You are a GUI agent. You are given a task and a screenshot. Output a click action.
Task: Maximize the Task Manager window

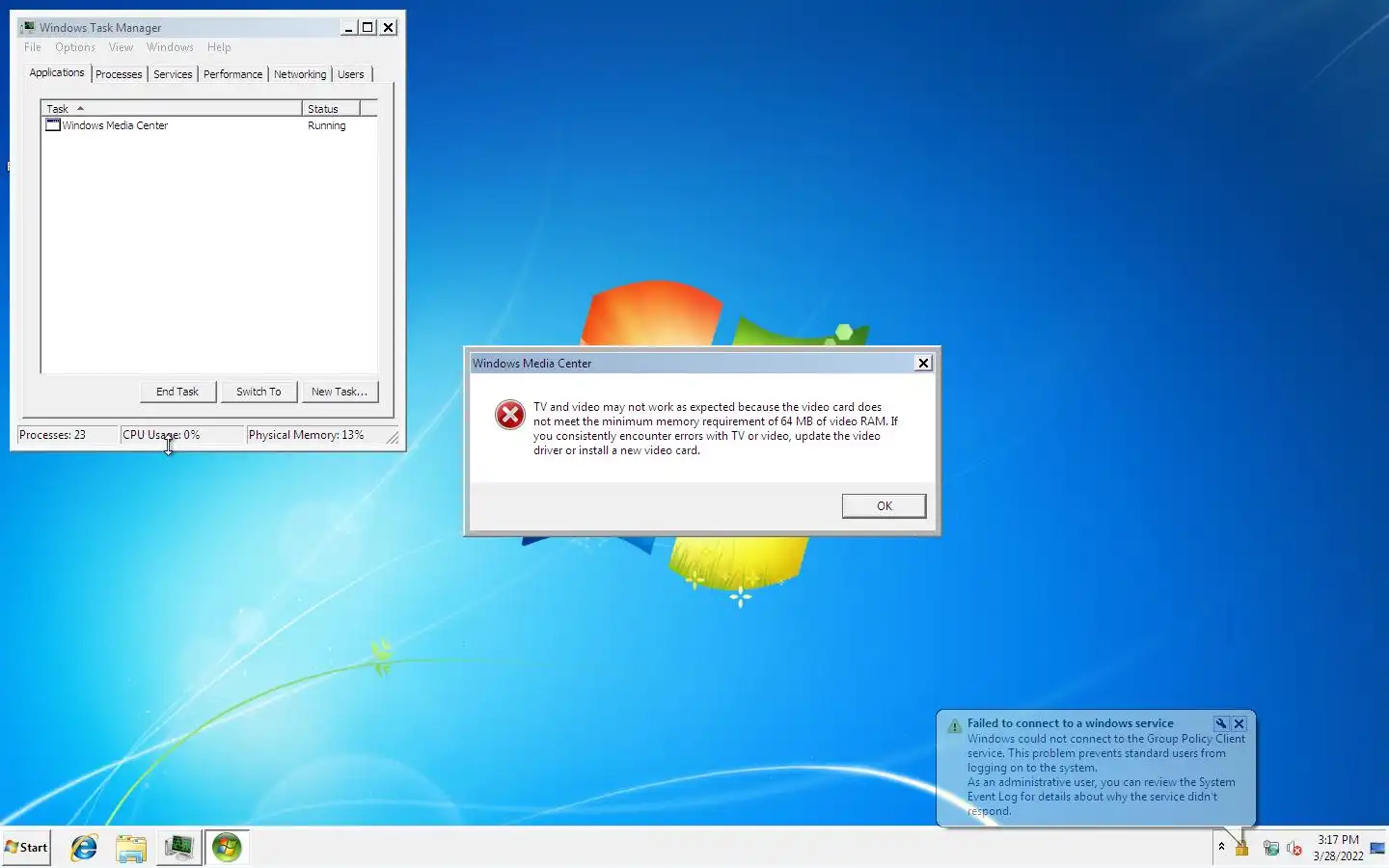tap(368, 27)
